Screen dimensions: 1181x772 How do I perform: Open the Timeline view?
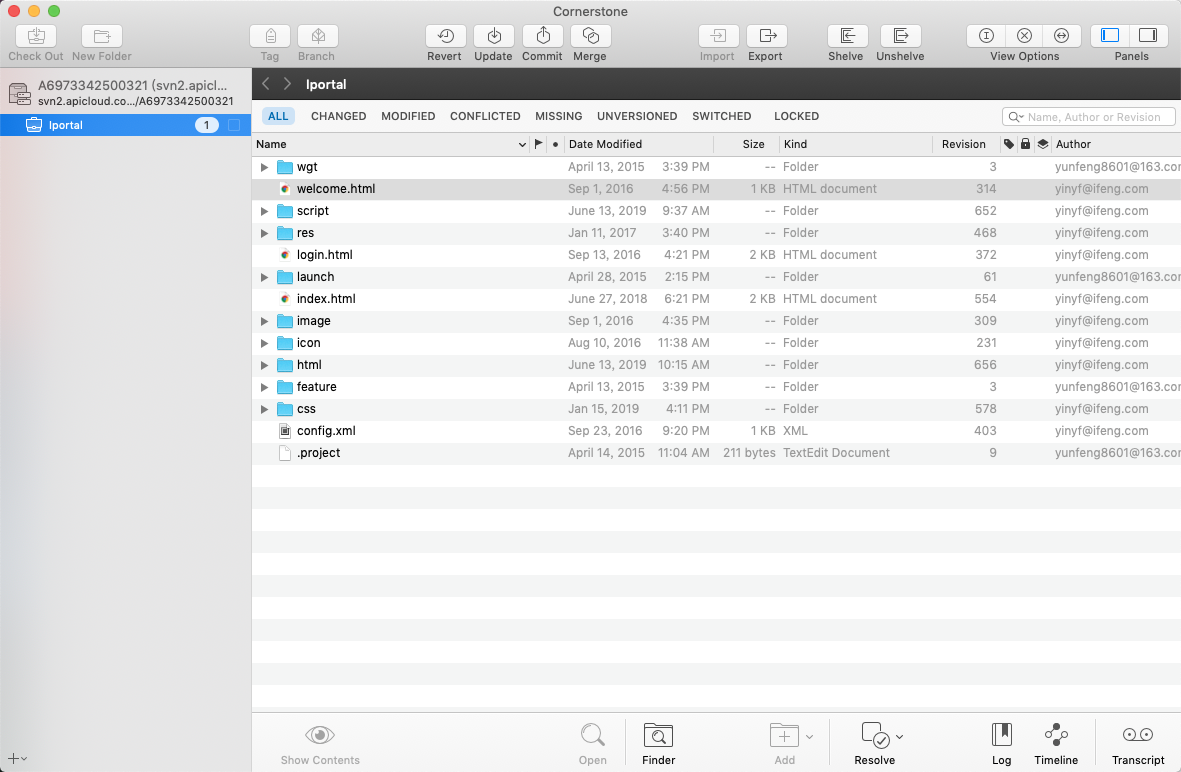[1056, 735]
